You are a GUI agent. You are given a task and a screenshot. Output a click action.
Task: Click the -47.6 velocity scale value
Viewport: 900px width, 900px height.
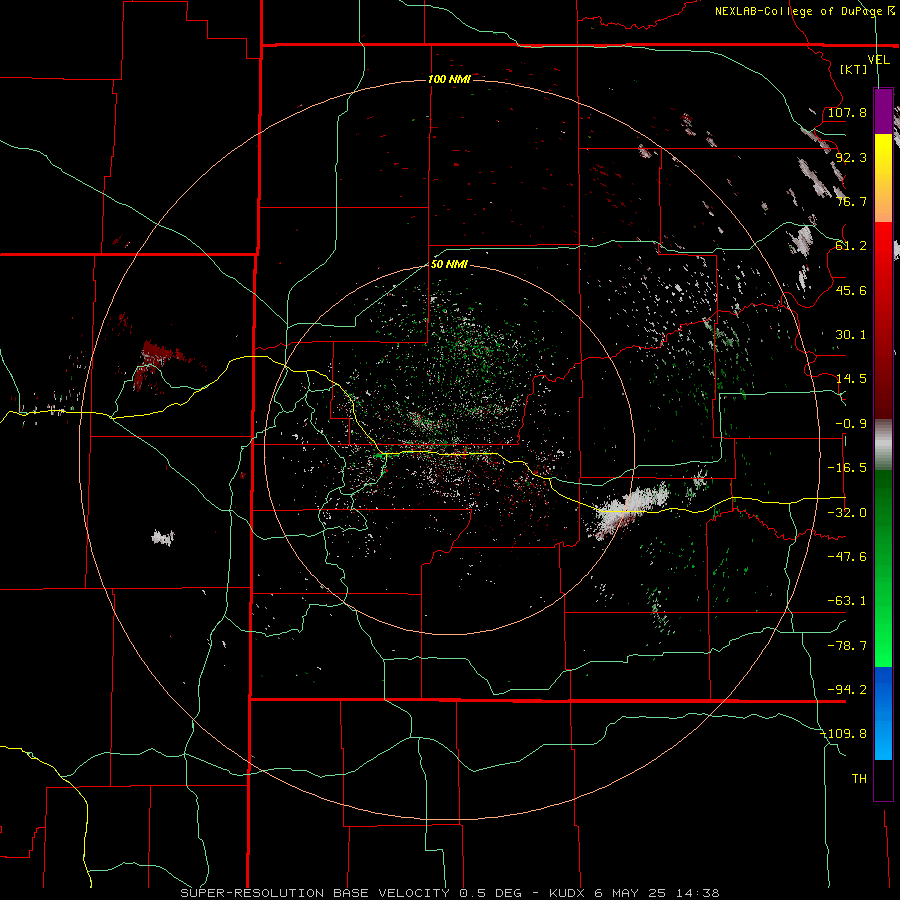847,557
